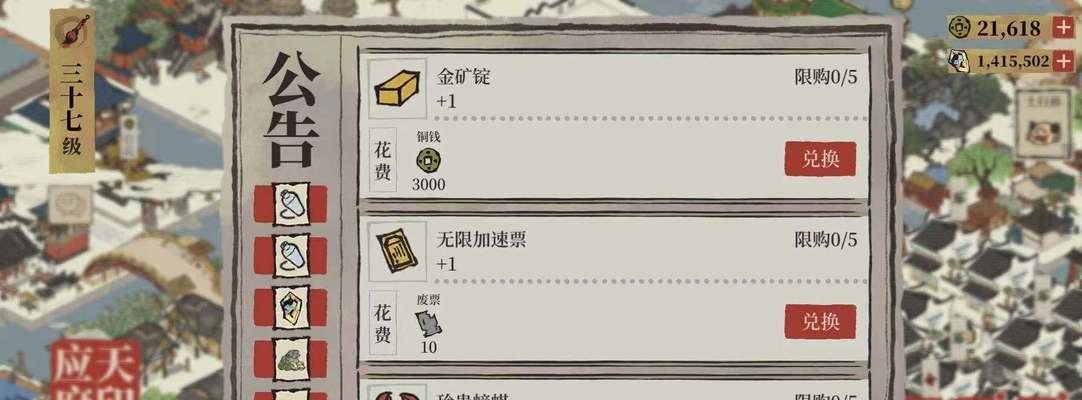Tap the 废票 scrap ticket cost icon
Screen dimensions: 1082x400
click(x=429, y=324)
